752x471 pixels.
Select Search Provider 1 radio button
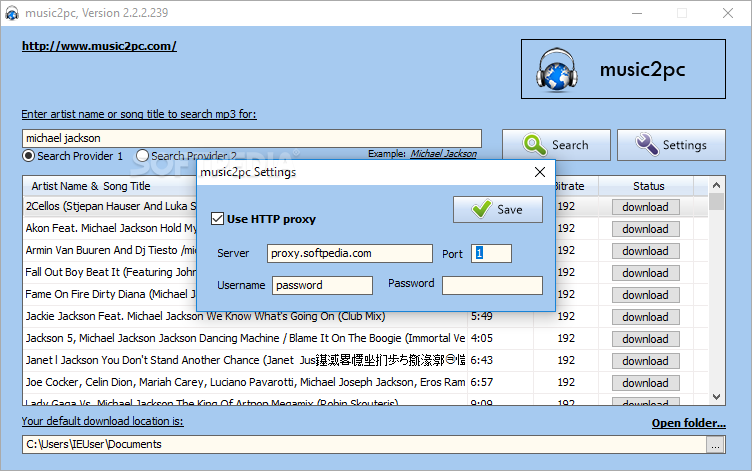28,155
